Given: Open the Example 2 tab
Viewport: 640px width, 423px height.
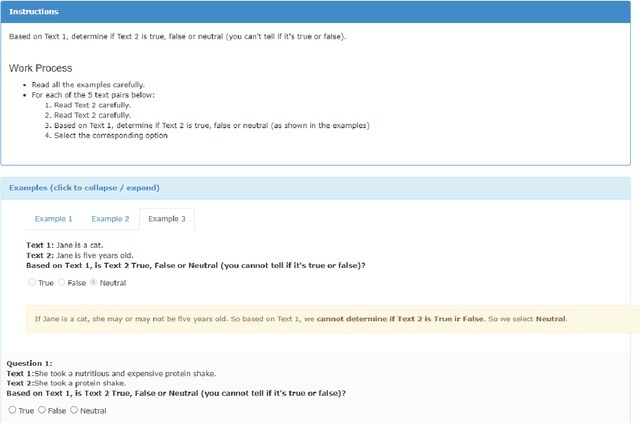Looking at the screenshot, I should 110,219.
